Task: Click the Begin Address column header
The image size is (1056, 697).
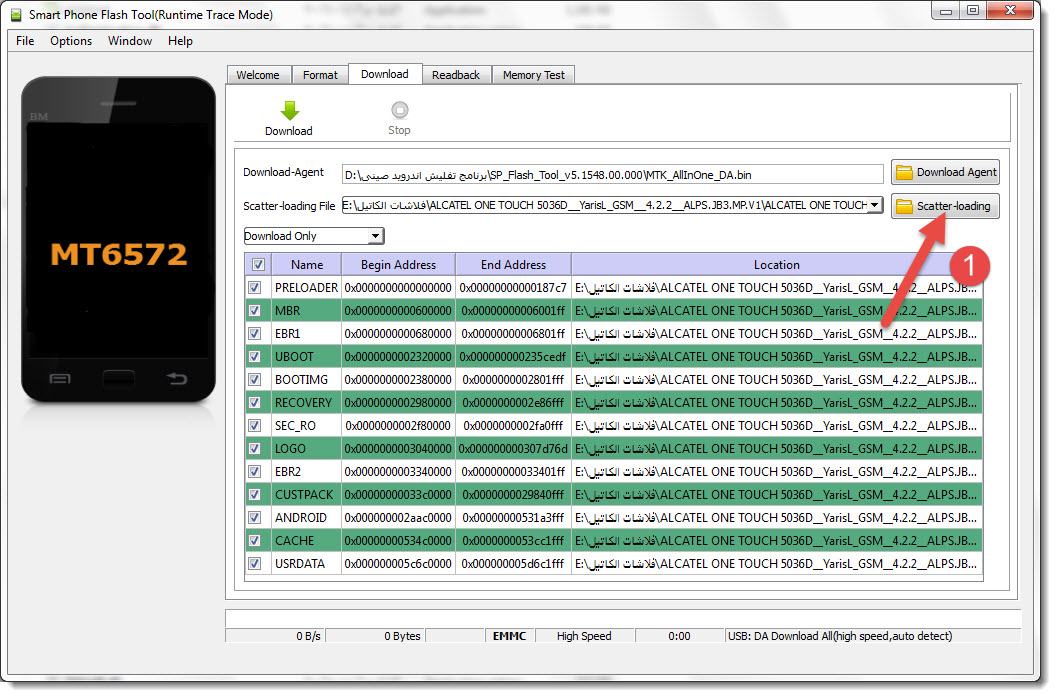Action: [x=398, y=265]
